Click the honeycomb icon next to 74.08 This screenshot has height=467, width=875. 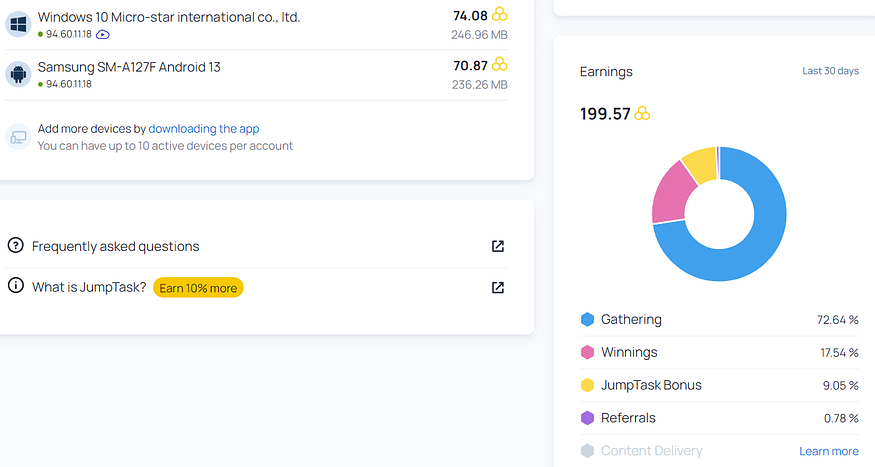click(x=499, y=15)
